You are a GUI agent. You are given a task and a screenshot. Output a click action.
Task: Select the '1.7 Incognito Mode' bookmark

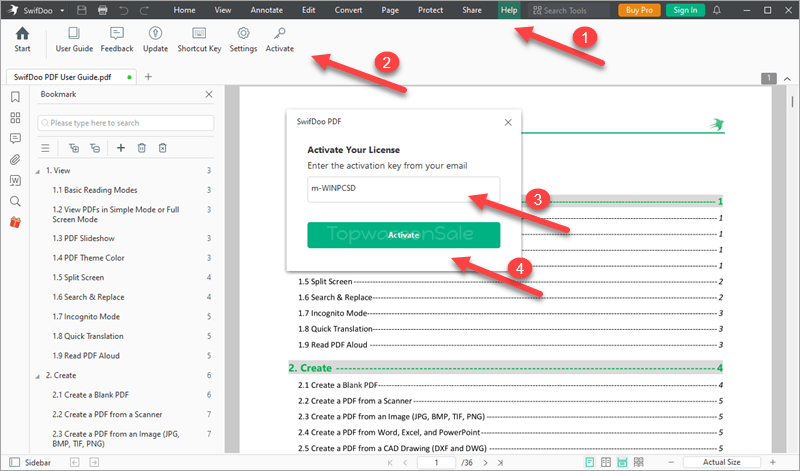(x=86, y=316)
